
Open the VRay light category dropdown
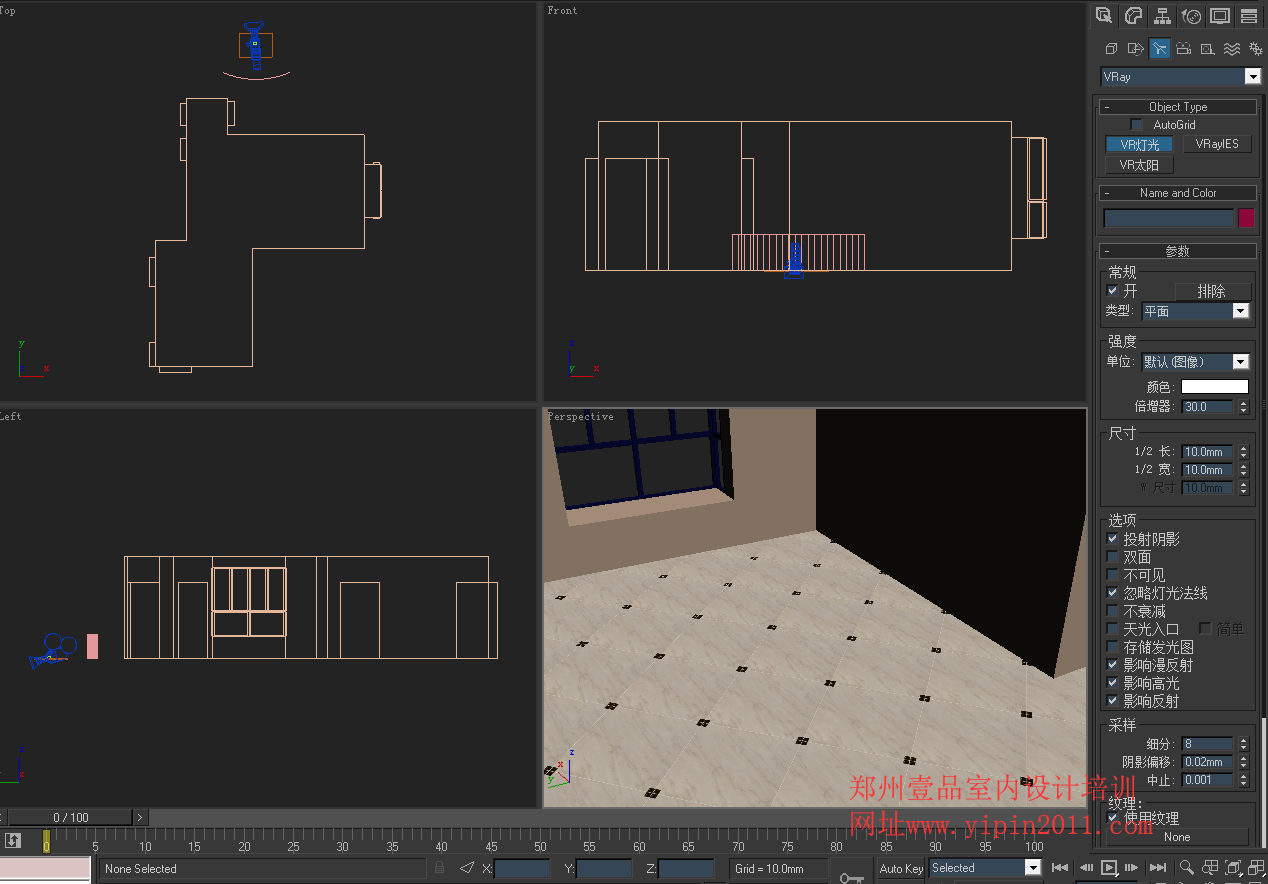click(x=1252, y=77)
